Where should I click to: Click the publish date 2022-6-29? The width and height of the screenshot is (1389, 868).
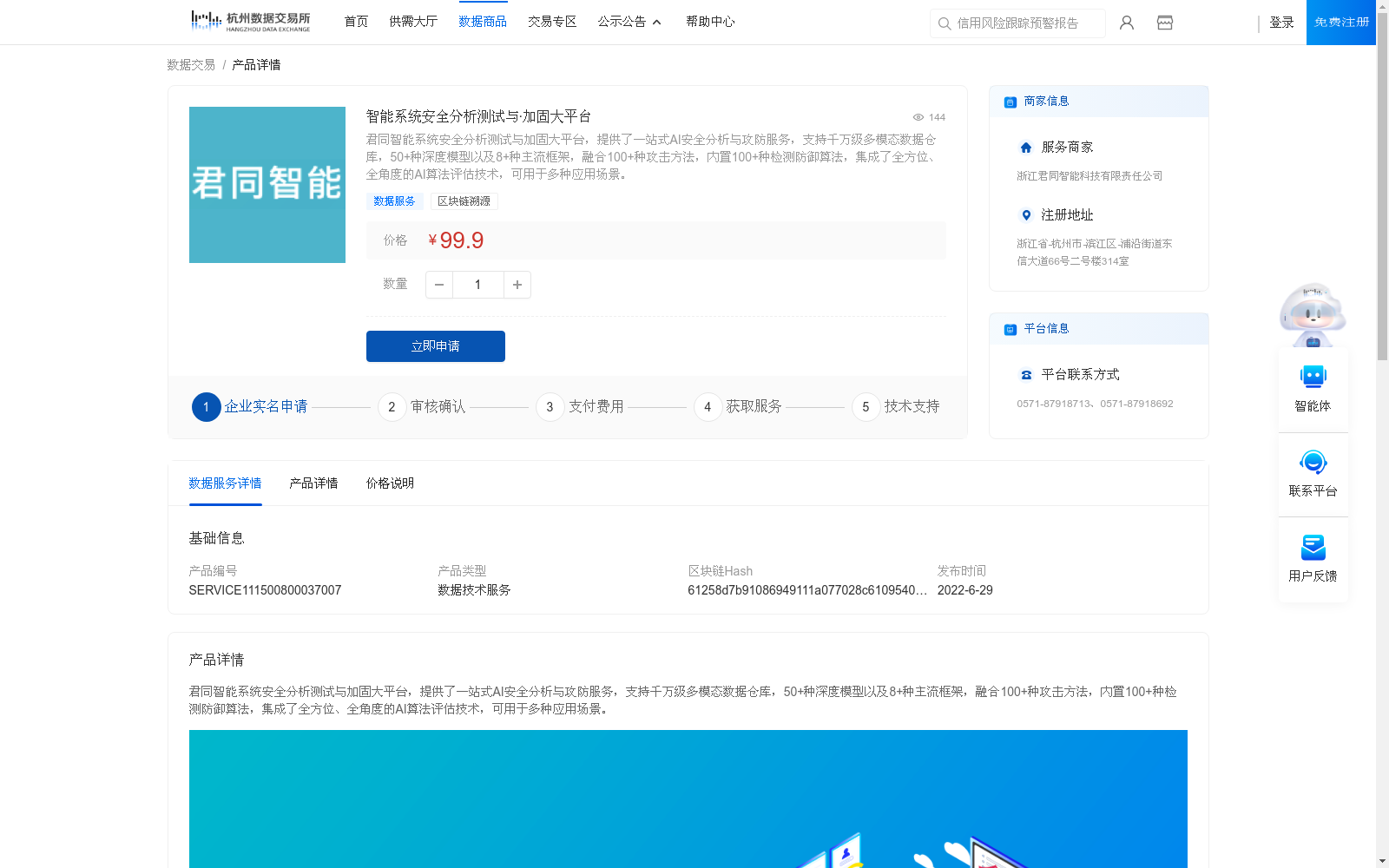pyautogui.click(x=964, y=590)
